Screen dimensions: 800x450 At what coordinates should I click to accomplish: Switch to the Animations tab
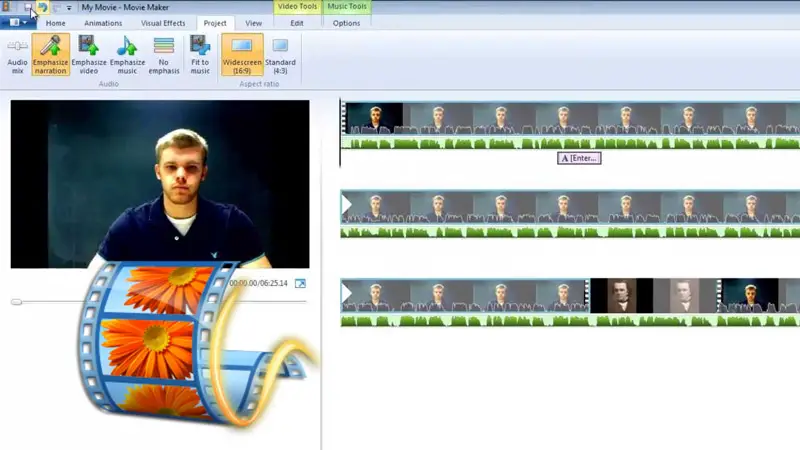[x=103, y=23]
